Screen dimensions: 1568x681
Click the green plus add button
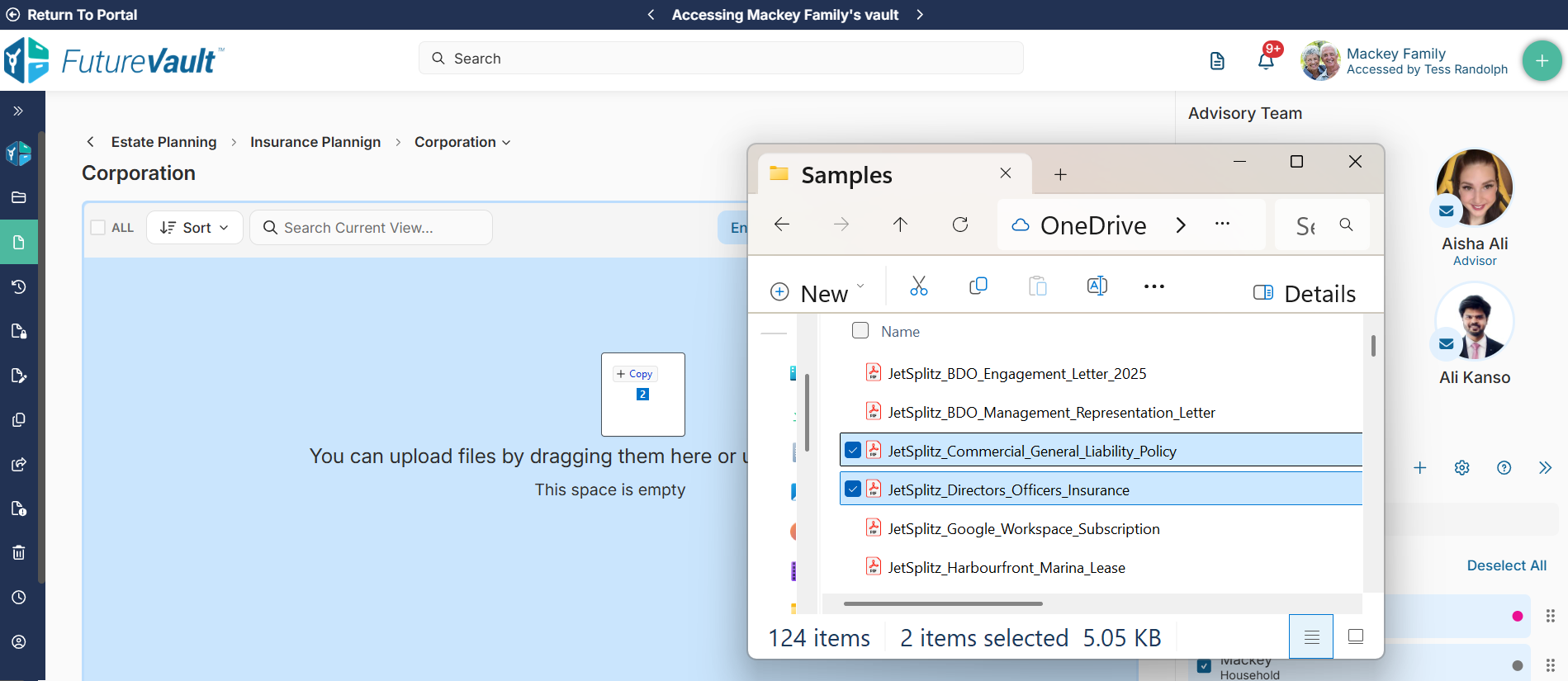pos(1542,60)
